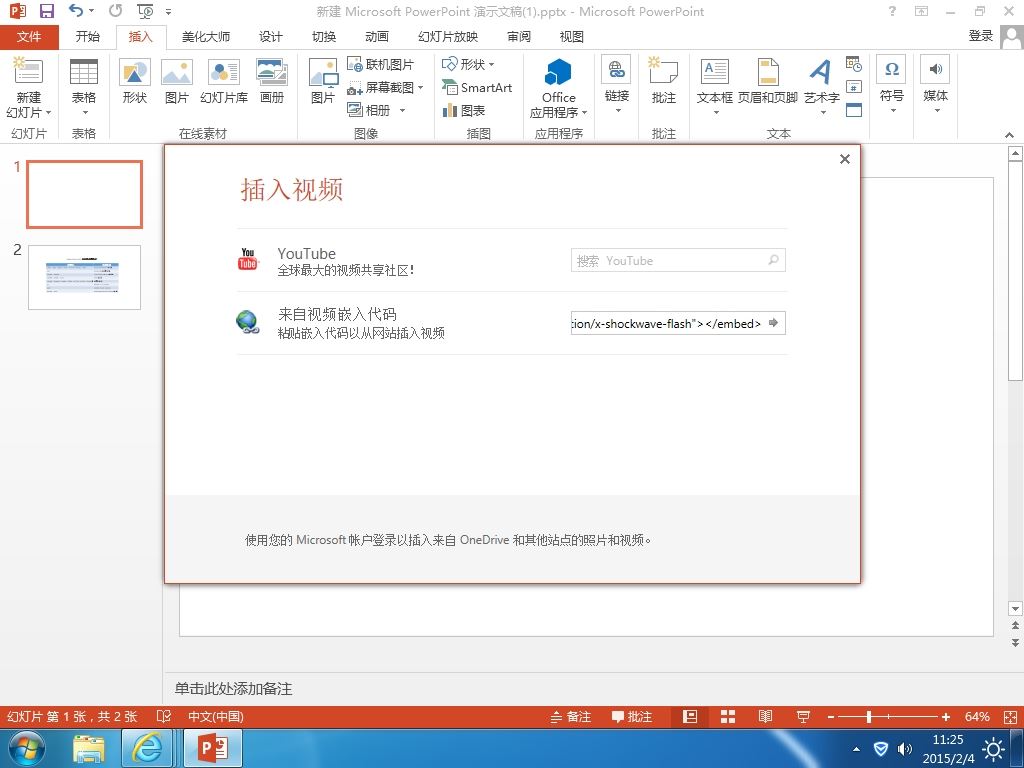Zoom in with plus button
Image resolution: width=1024 pixels, height=768 pixels.
point(946,716)
